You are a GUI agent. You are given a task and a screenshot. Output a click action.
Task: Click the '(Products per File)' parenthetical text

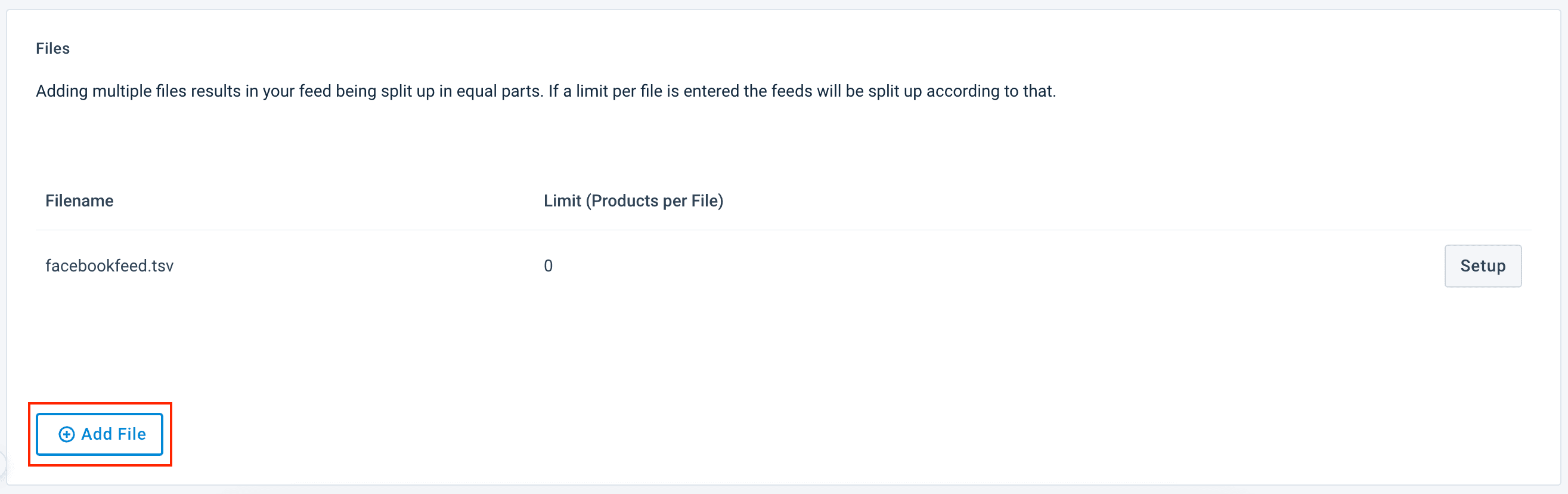tap(655, 201)
